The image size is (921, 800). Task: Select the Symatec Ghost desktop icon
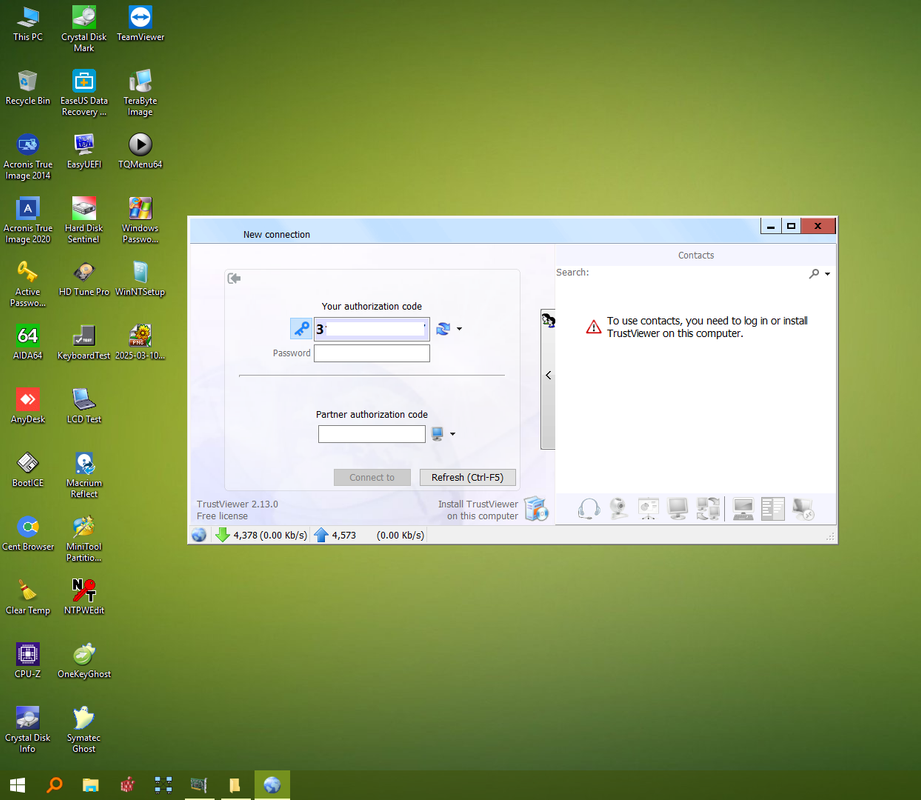coord(84,730)
